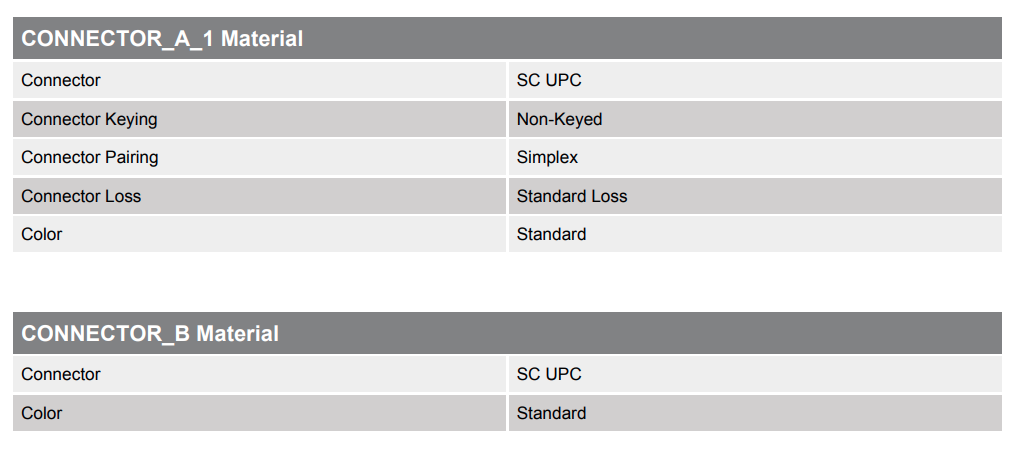The width and height of the screenshot is (1017, 456).
Task: Select the Simplex value
Action: [547, 157]
